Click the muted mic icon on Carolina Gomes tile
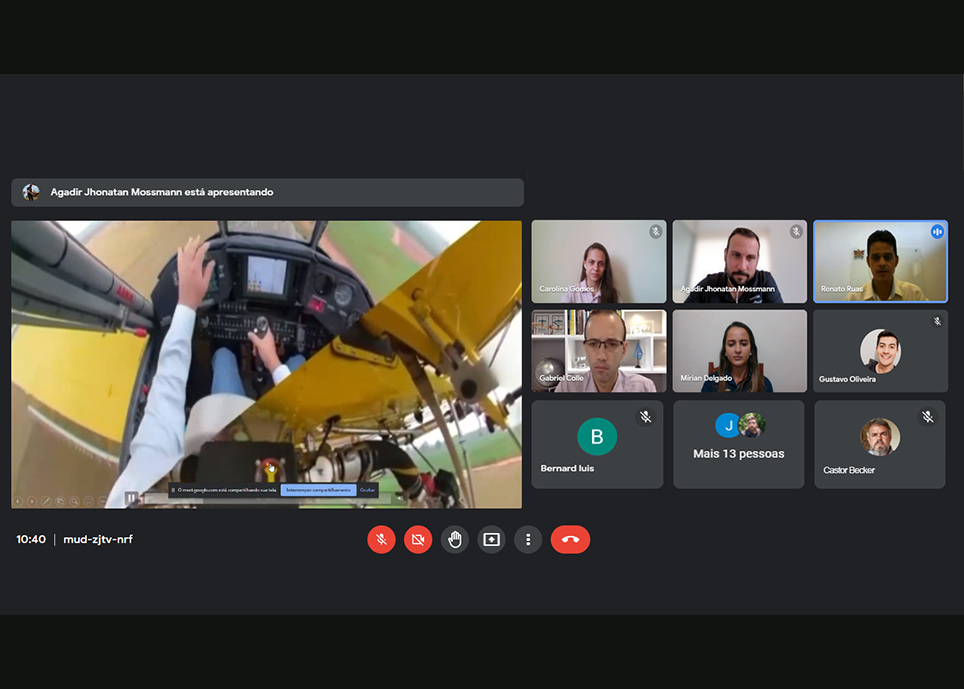 pyautogui.click(x=656, y=232)
